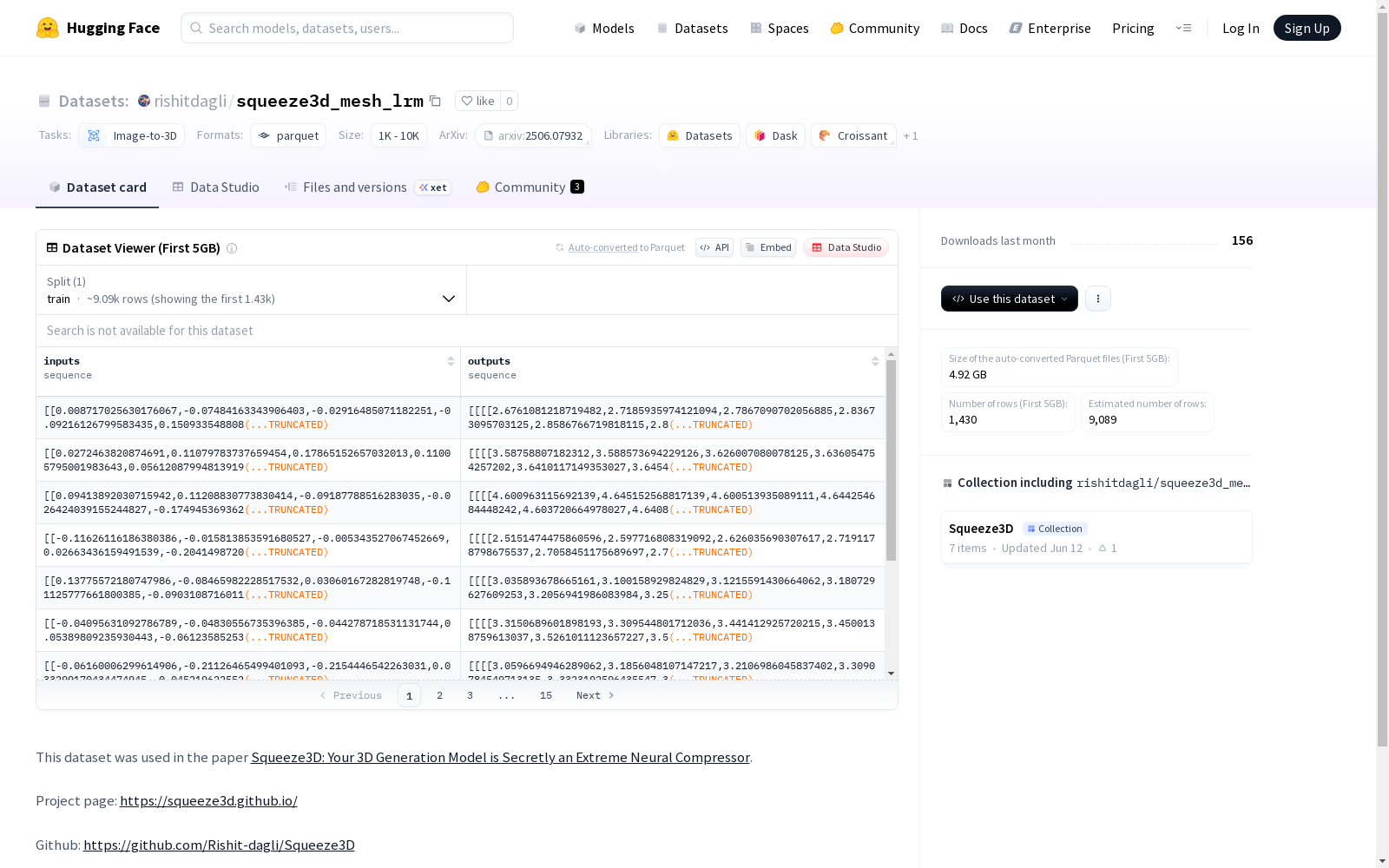The image size is (1389, 868).
Task: Click the Embed button
Action: point(768,247)
